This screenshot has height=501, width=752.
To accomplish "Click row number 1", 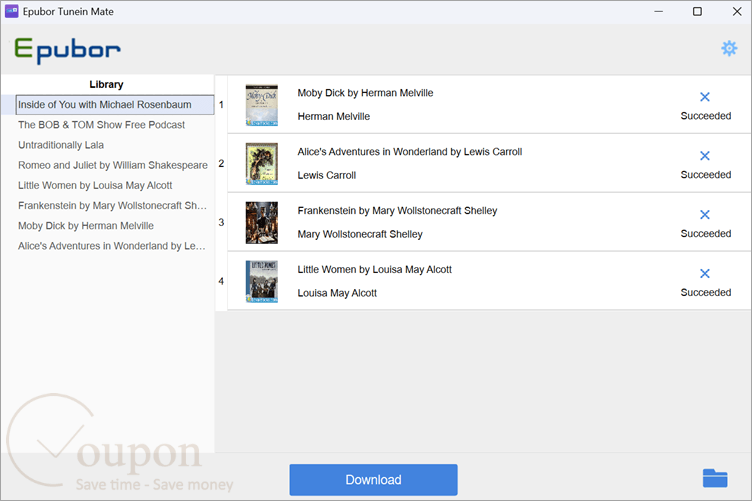I will coord(221,105).
